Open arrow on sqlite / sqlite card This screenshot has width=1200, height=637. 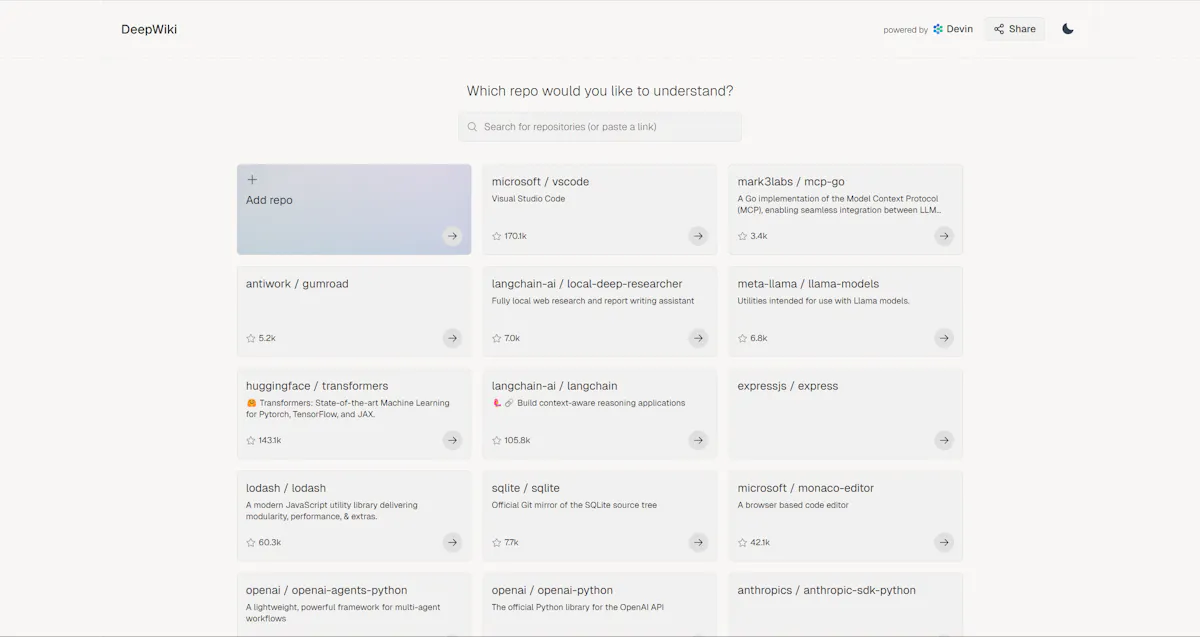pos(698,542)
